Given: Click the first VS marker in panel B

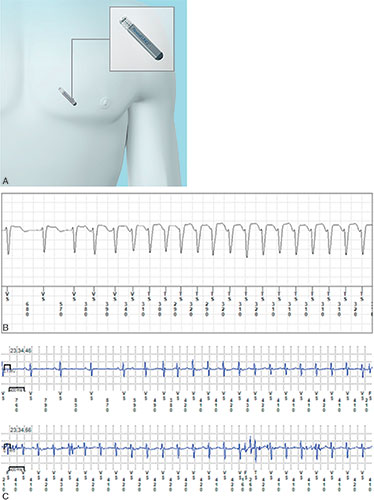Looking at the screenshot, I should click(8, 296).
